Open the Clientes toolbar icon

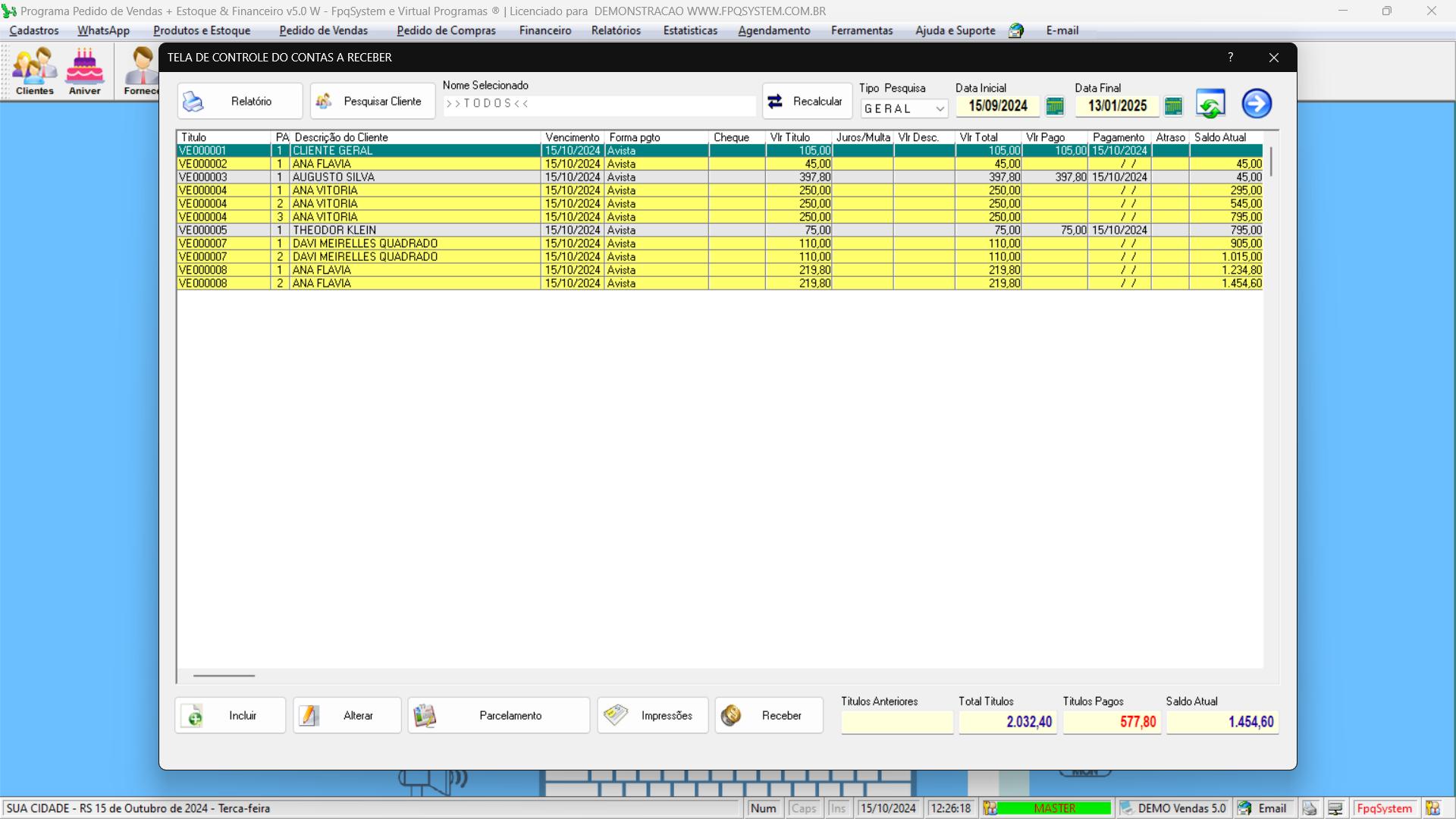35,71
